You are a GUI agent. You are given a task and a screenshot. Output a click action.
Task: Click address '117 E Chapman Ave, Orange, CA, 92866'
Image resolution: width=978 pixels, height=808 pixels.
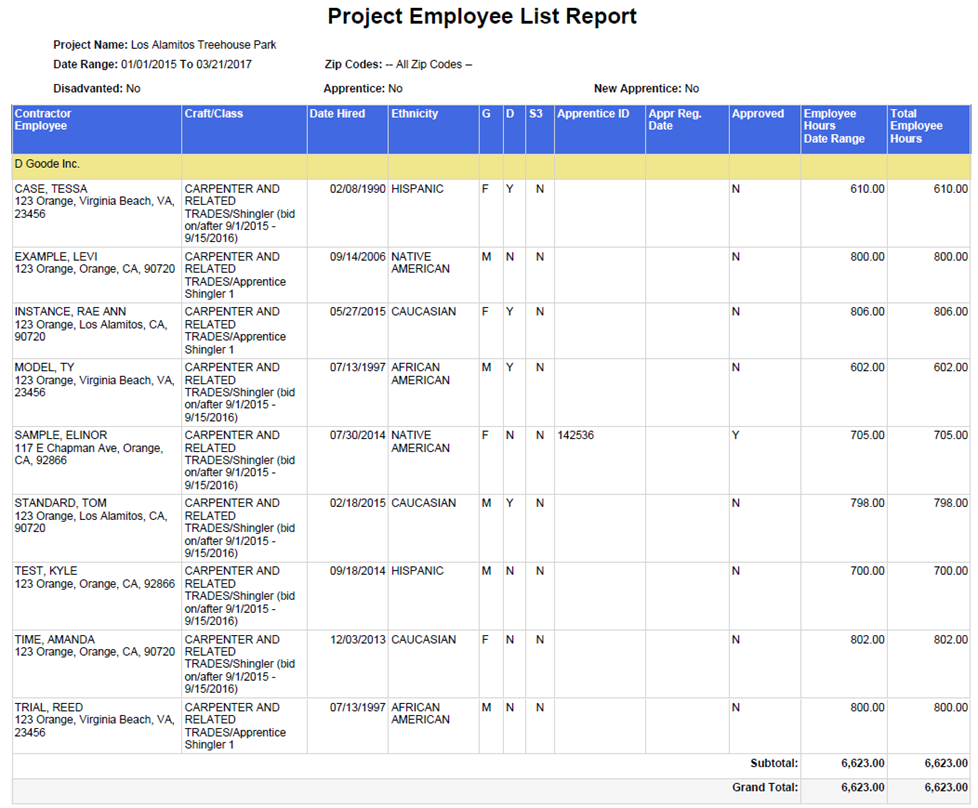(x=89, y=454)
